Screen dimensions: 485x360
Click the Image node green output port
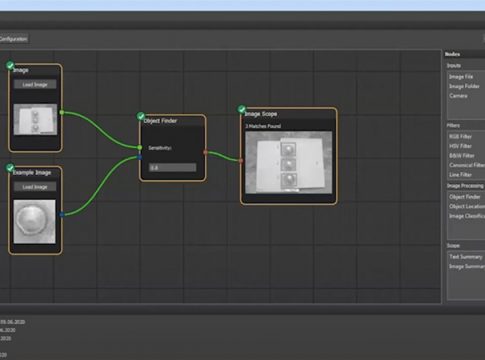pos(62,113)
